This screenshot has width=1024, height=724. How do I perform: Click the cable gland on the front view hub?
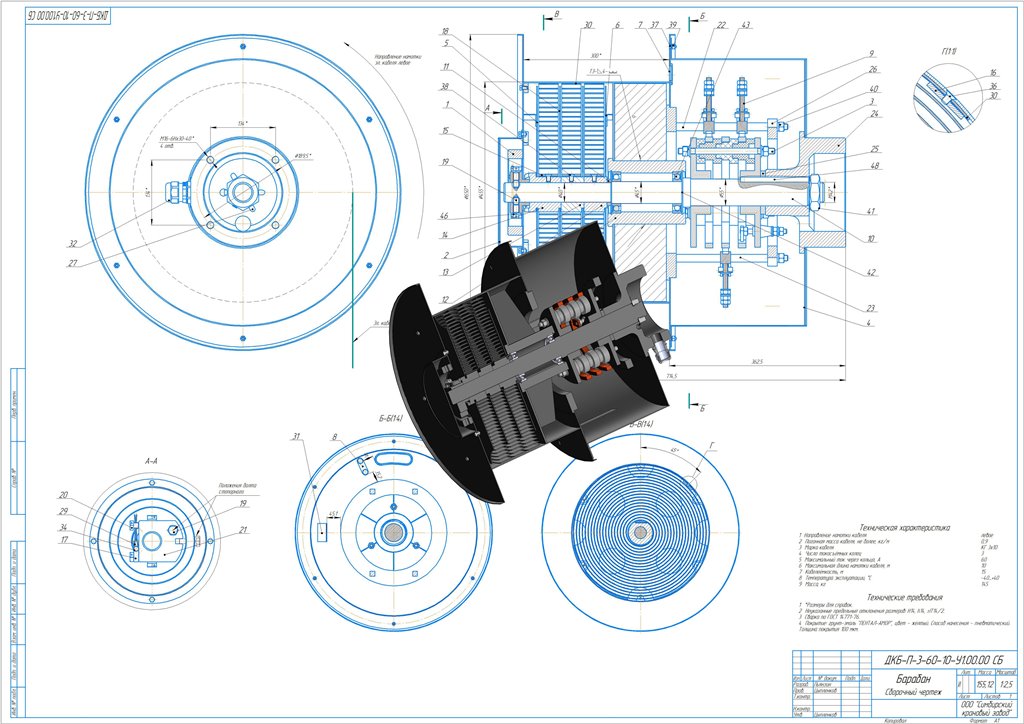tap(178, 192)
